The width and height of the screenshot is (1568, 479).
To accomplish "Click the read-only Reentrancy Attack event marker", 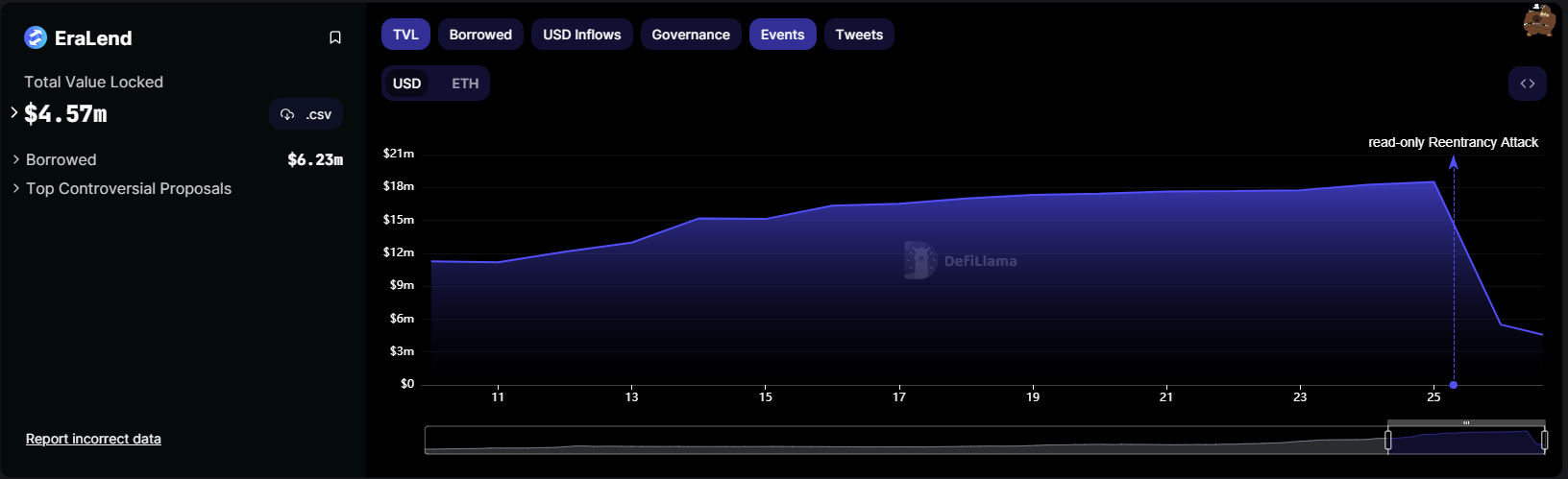I will point(1453,385).
